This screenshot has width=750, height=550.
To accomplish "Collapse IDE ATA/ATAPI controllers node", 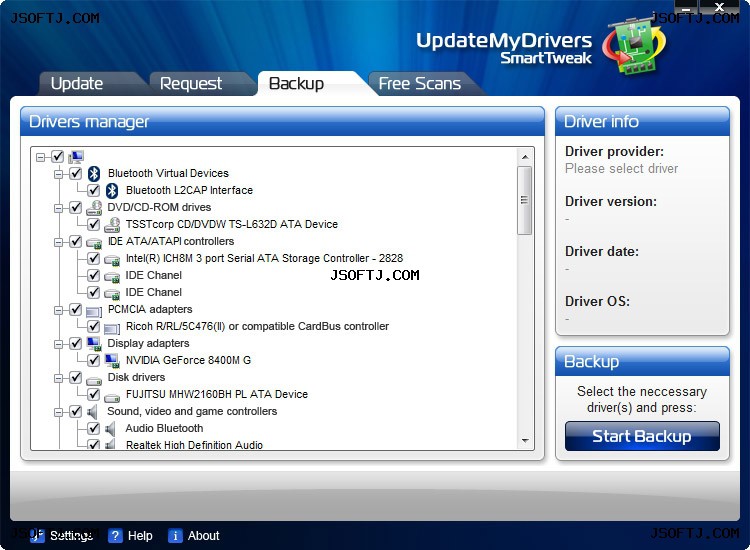I will 58,242.
